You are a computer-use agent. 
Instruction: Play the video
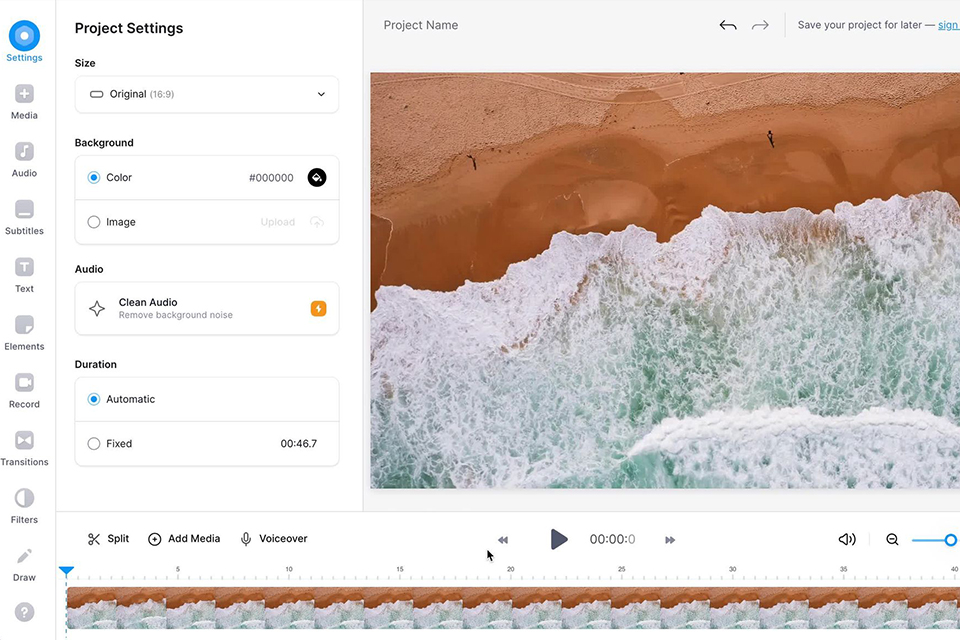558,540
